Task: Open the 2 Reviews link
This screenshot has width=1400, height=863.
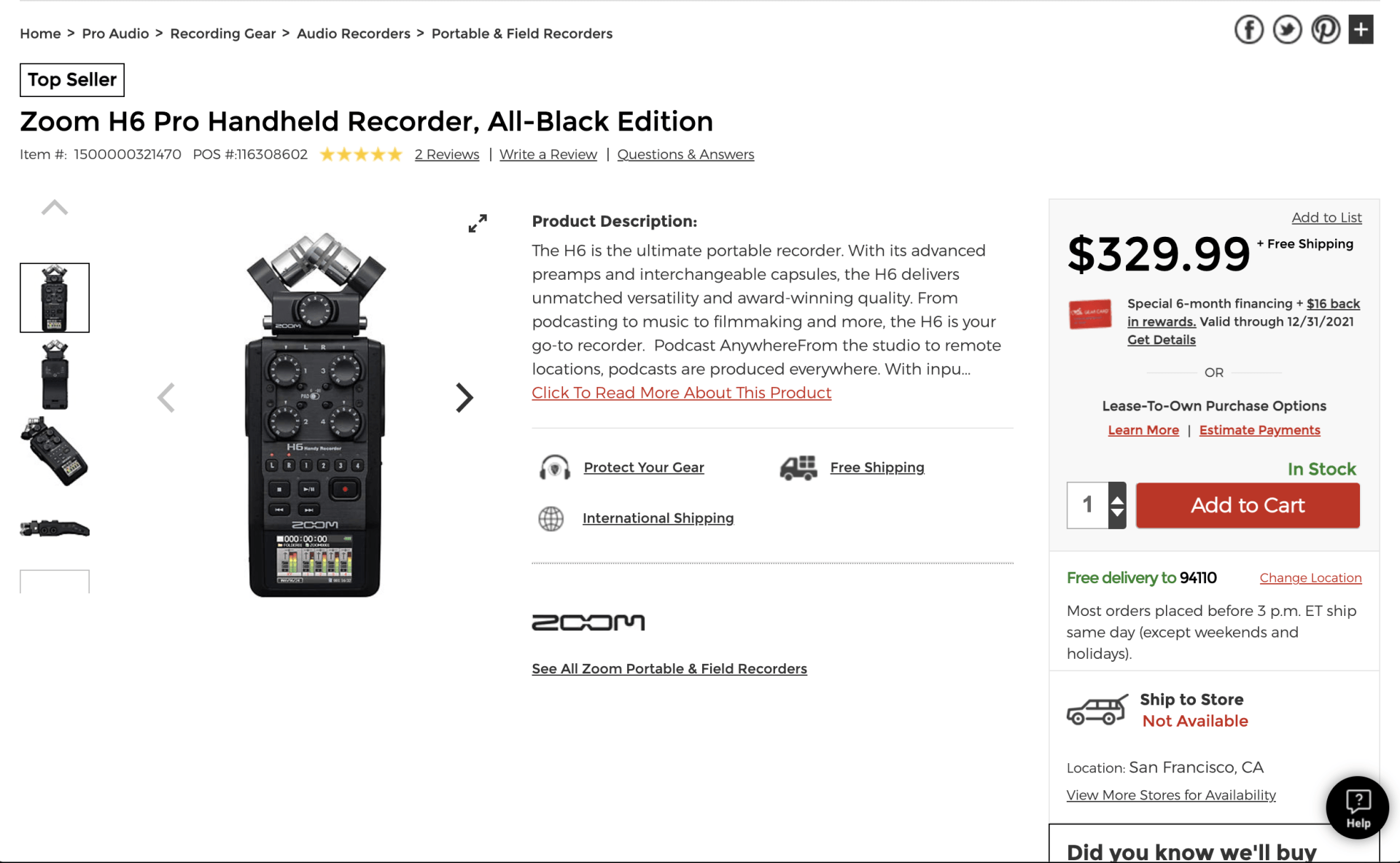Action: coord(447,155)
